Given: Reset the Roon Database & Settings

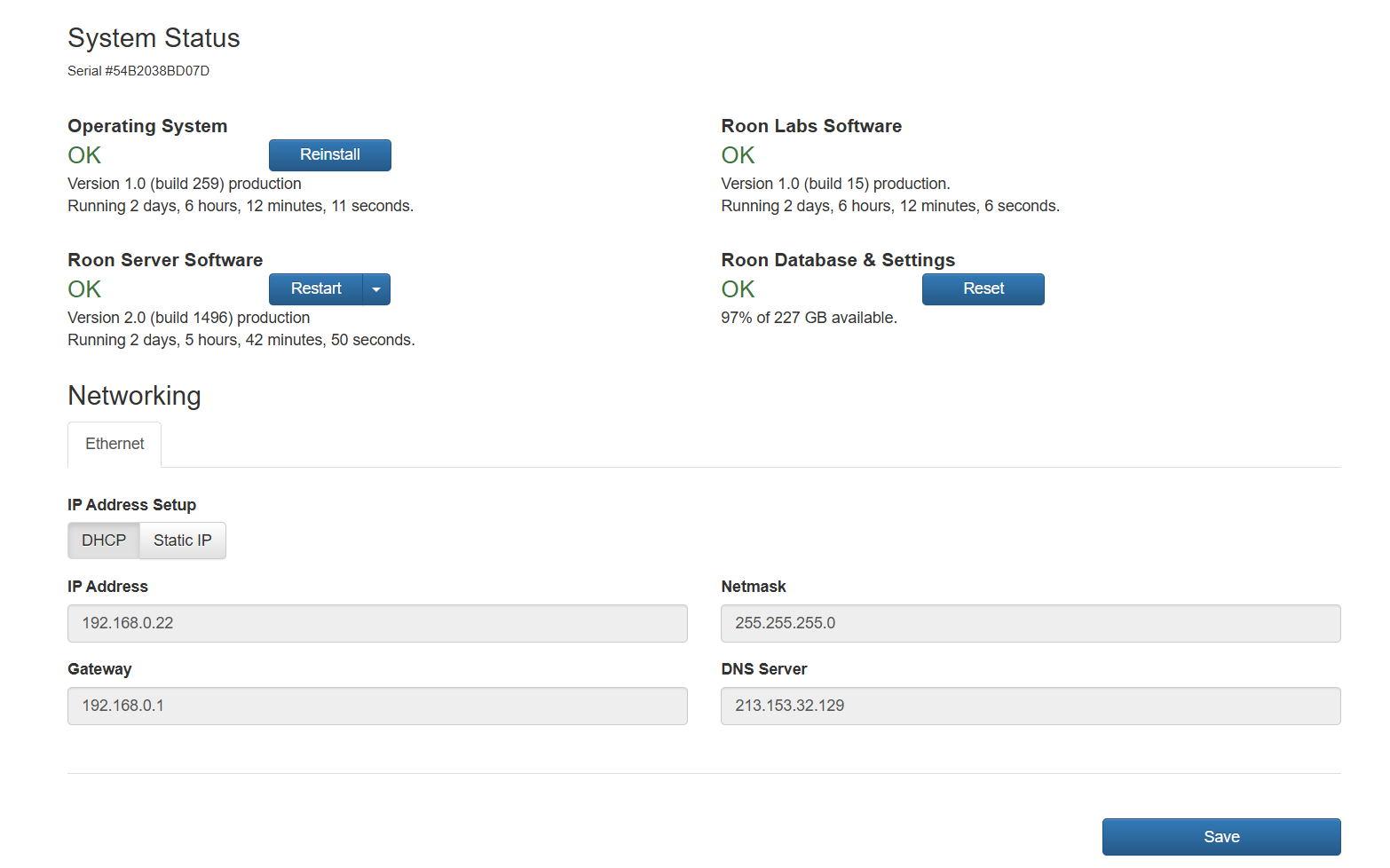Looking at the screenshot, I should click(983, 289).
